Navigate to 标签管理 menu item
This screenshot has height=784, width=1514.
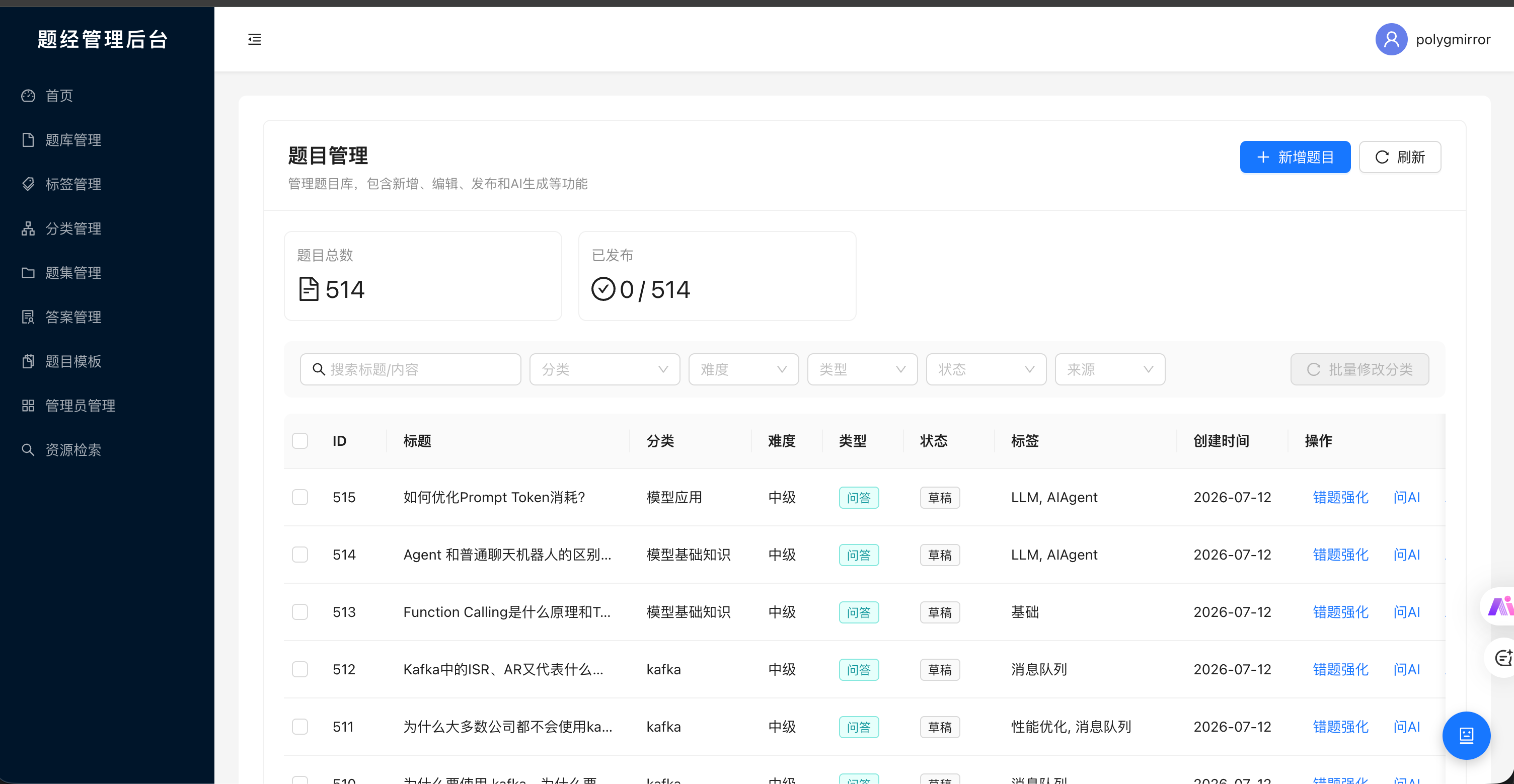click(107, 184)
